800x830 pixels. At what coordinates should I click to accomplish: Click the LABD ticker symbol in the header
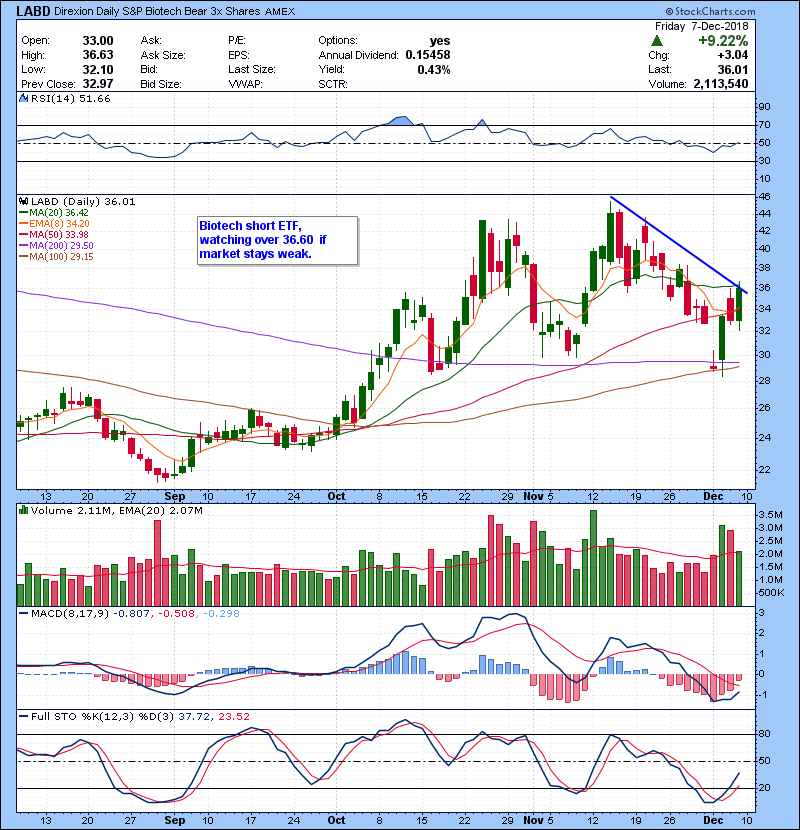(33, 11)
